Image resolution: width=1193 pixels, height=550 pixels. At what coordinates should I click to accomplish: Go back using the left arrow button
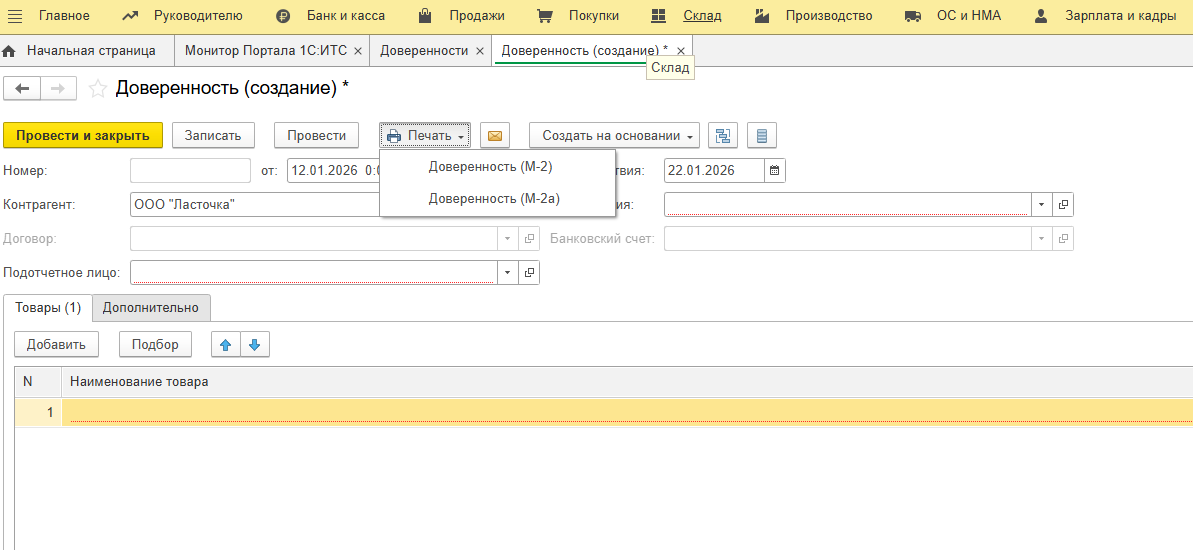click(22, 88)
